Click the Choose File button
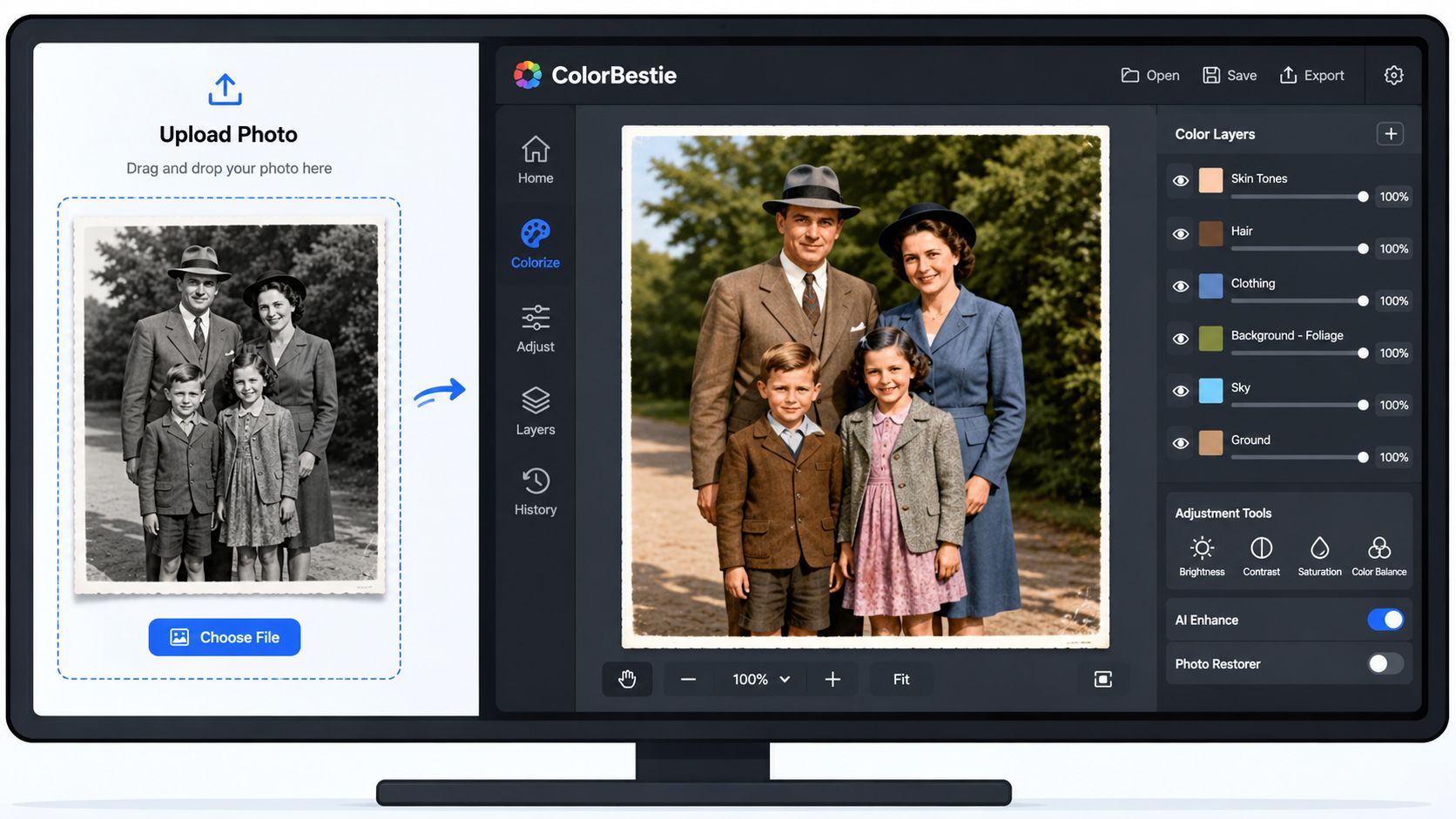This screenshot has width=1456, height=819. coord(225,637)
